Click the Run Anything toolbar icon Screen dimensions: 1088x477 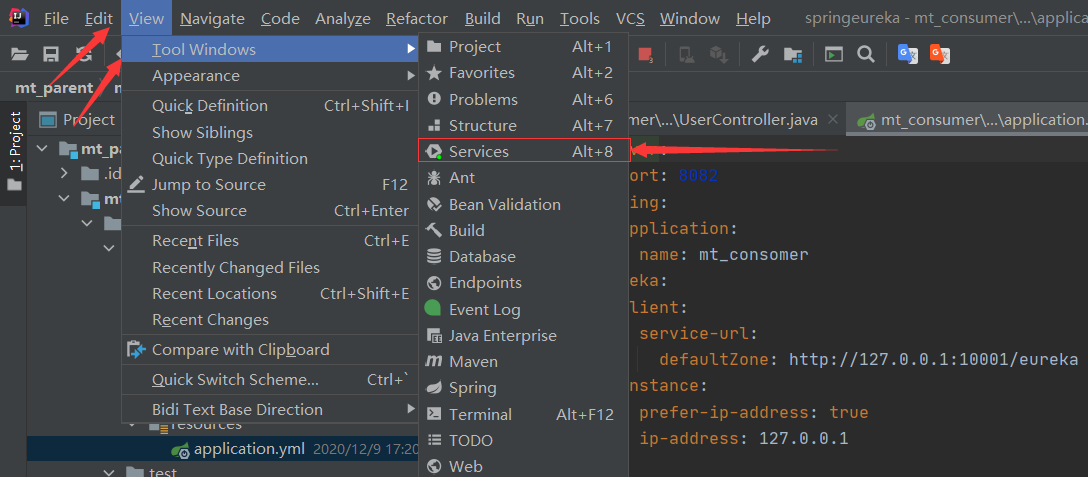pyautogui.click(x=834, y=54)
